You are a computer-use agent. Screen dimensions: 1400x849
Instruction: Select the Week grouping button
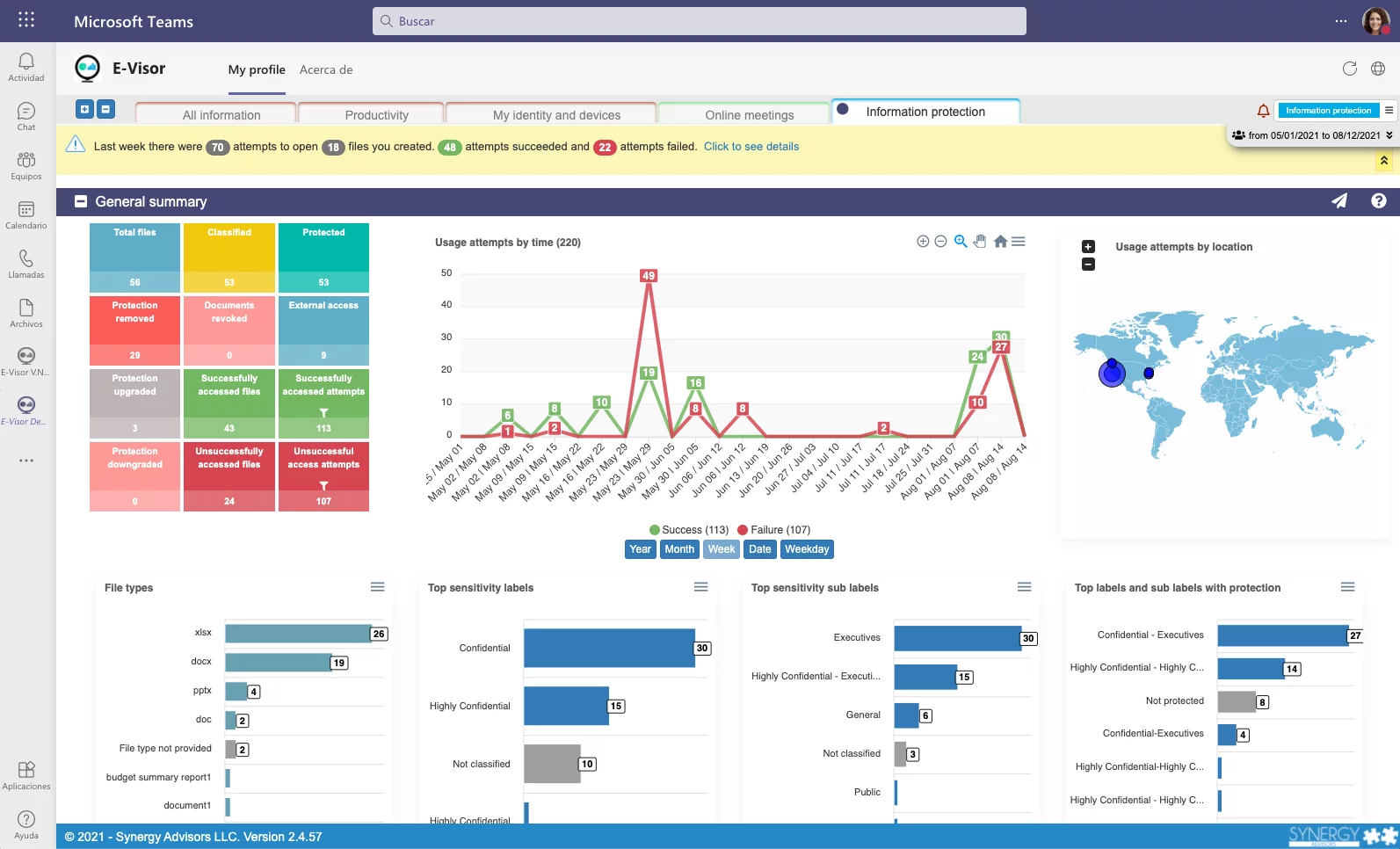pos(722,549)
